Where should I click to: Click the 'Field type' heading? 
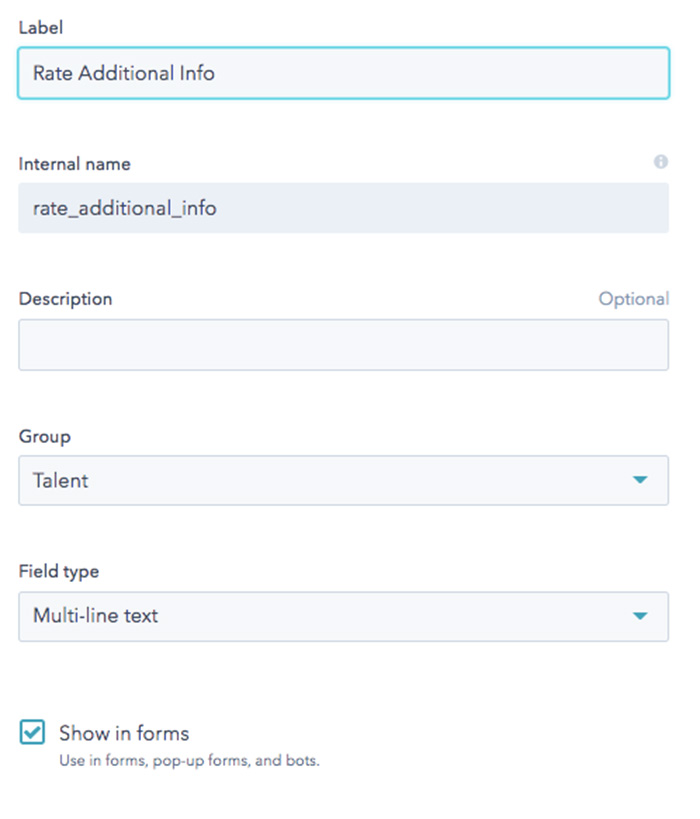(59, 571)
